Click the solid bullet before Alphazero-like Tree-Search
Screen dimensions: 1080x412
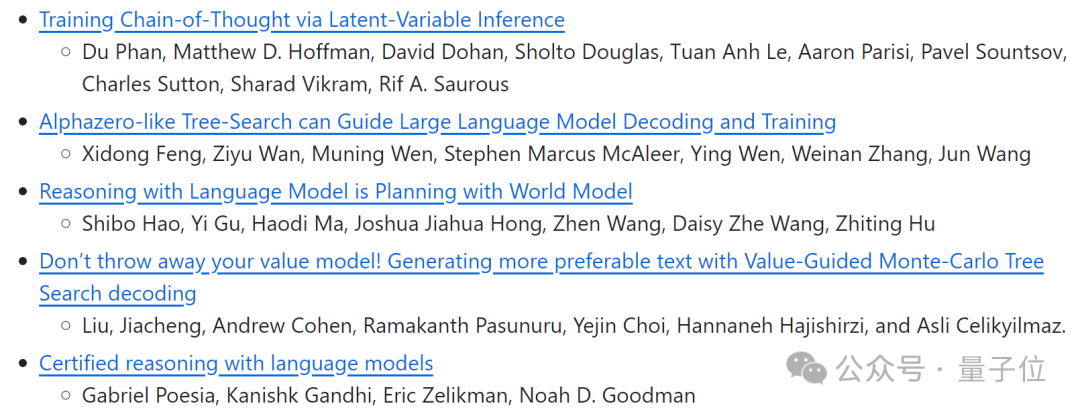pyautogui.click(x=23, y=123)
